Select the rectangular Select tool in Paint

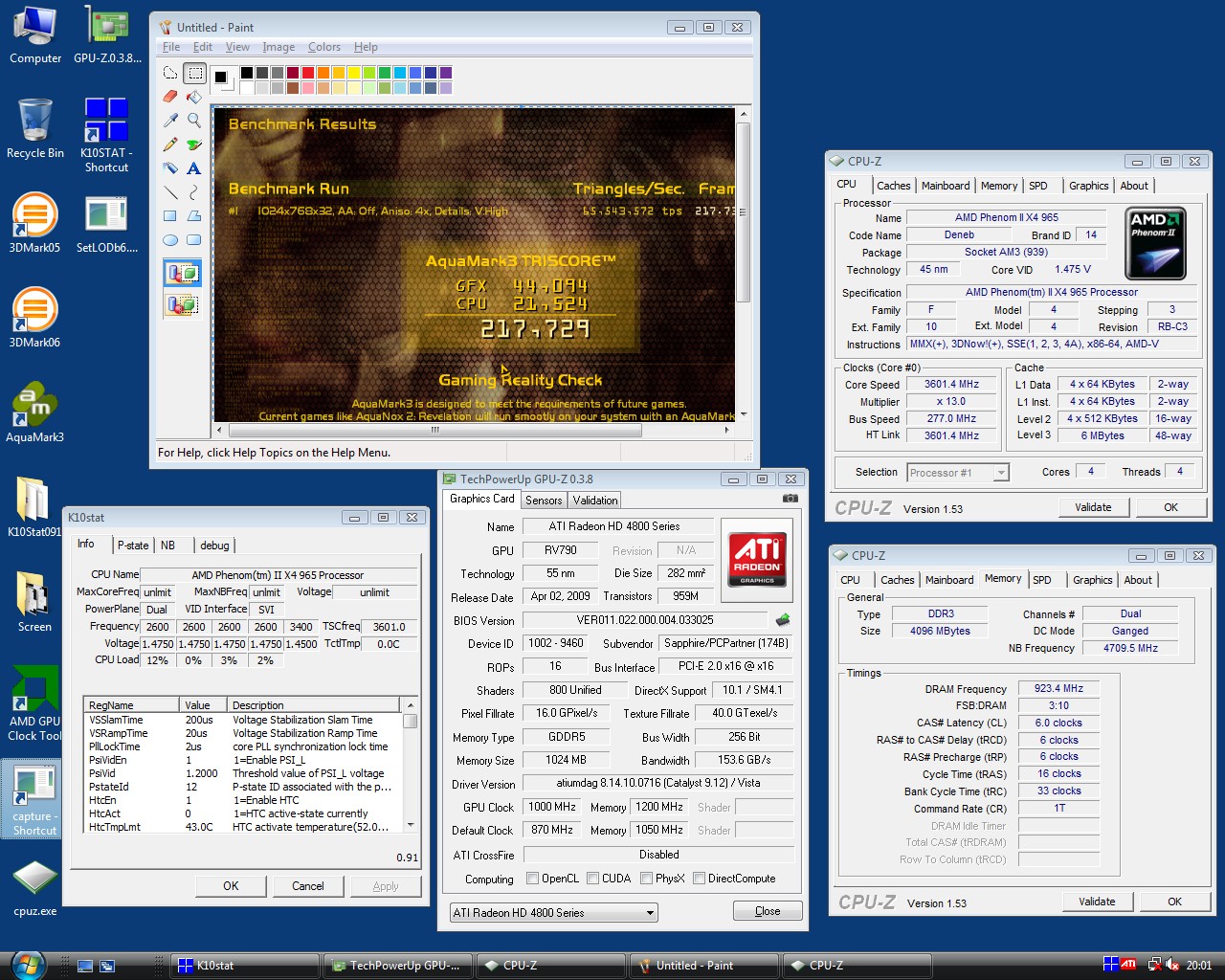point(194,73)
